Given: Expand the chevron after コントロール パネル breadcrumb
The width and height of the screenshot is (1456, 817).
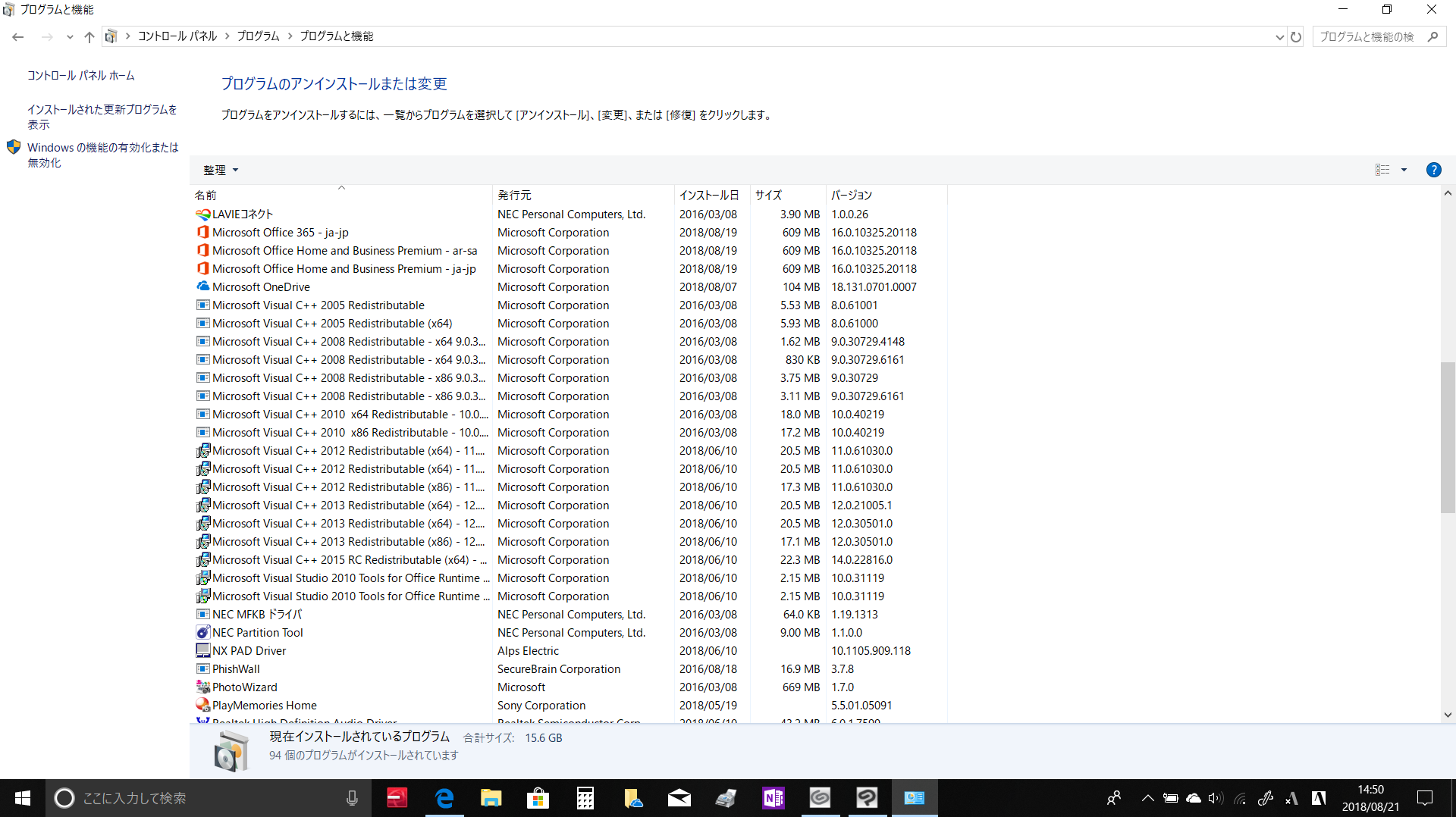Looking at the screenshot, I should tap(227, 36).
